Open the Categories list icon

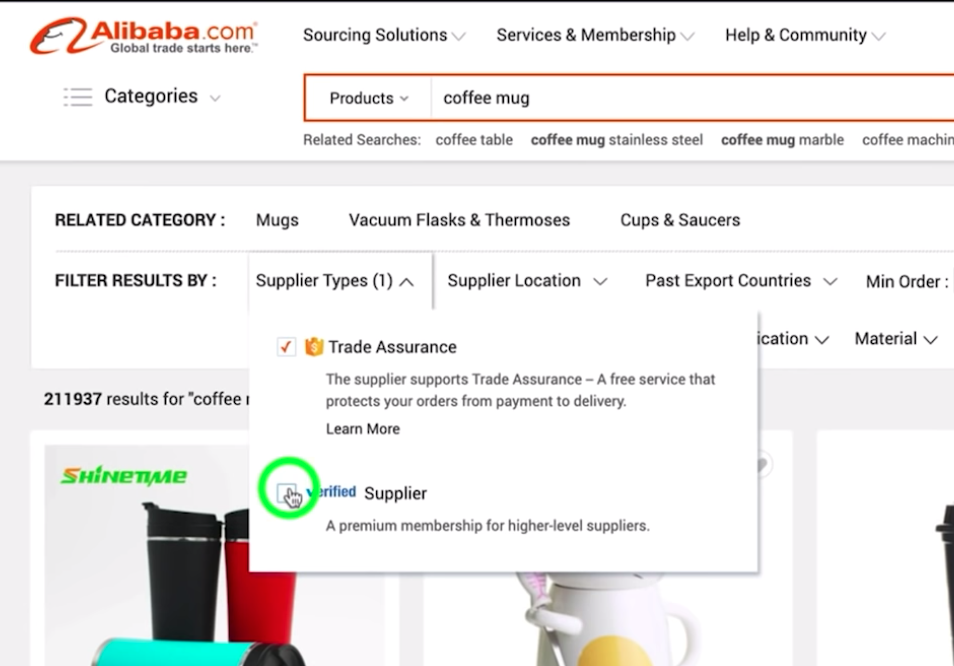[78, 97]
